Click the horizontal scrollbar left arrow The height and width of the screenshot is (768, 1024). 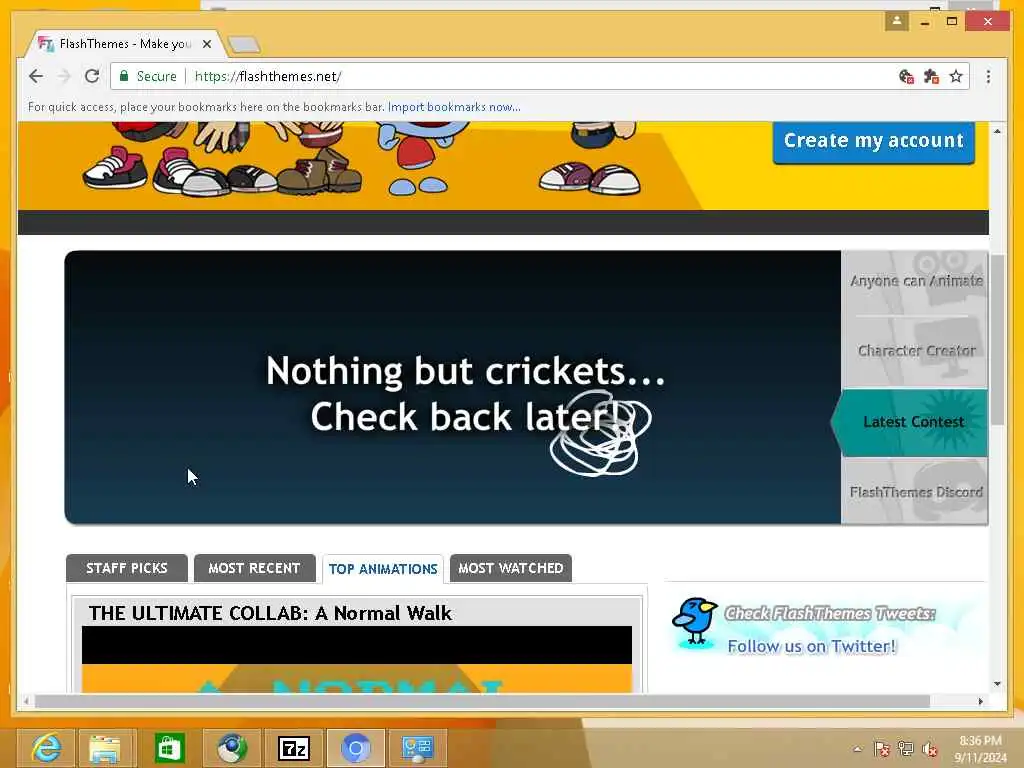[x=26, y=701]
